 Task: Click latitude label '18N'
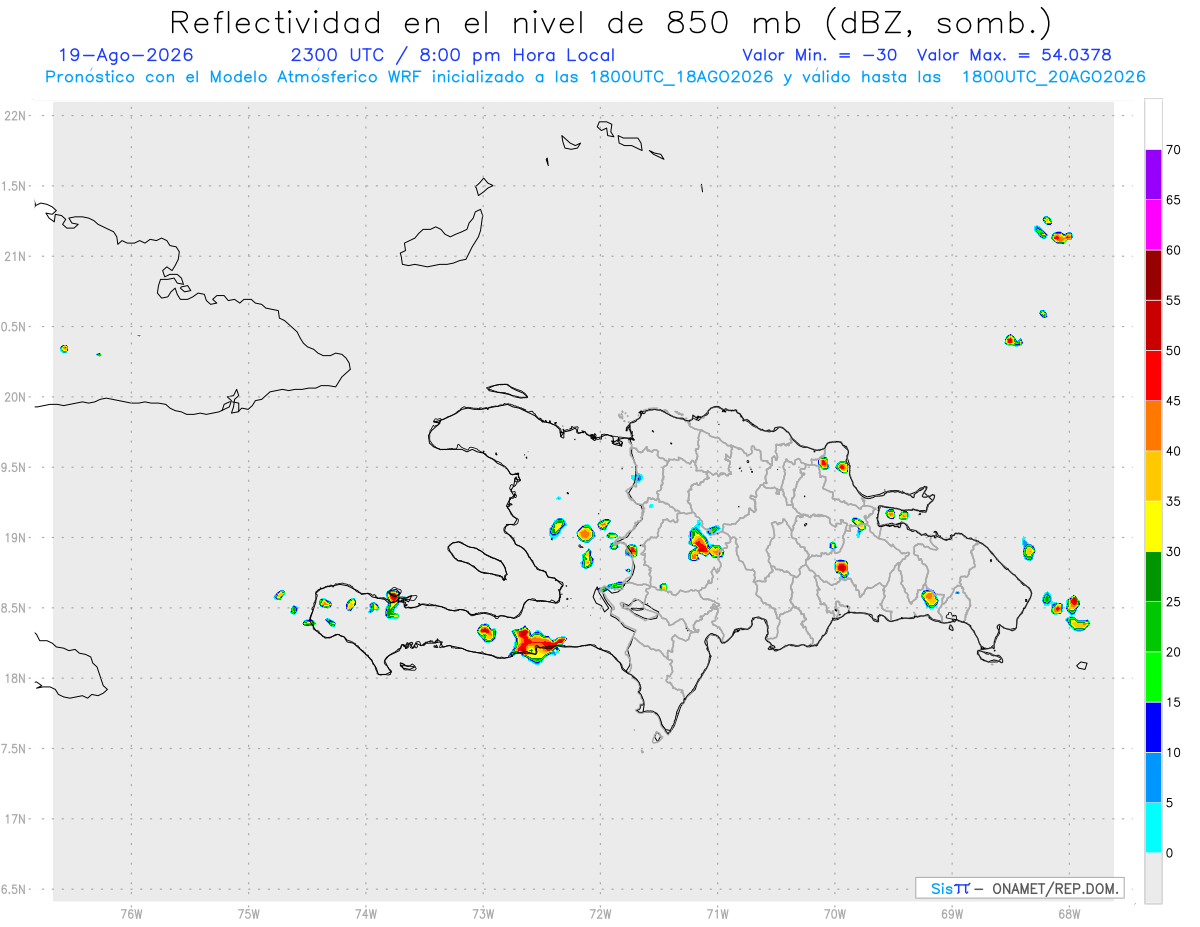click(17, 678)
